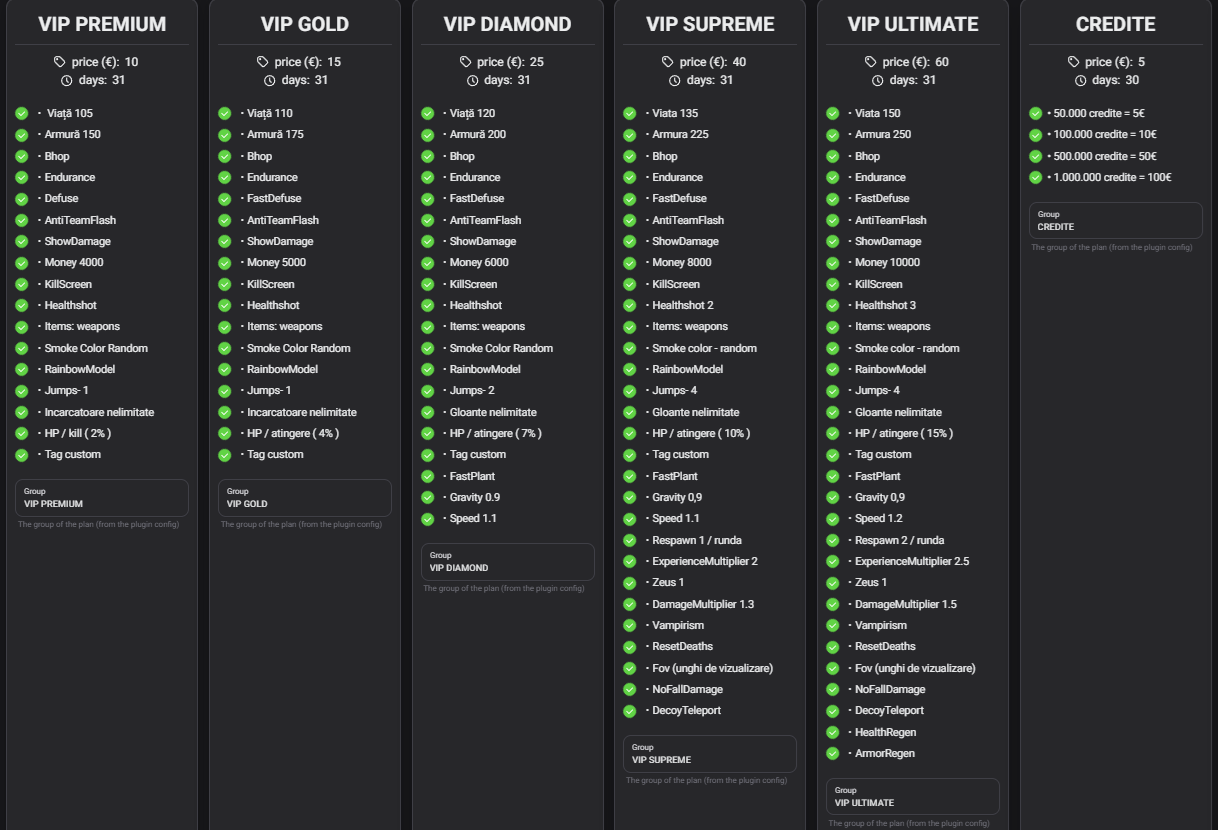Click the price tag icon in VIP ULTIMATE
This screenshot has width=1218, height=830.
[871, 62]
